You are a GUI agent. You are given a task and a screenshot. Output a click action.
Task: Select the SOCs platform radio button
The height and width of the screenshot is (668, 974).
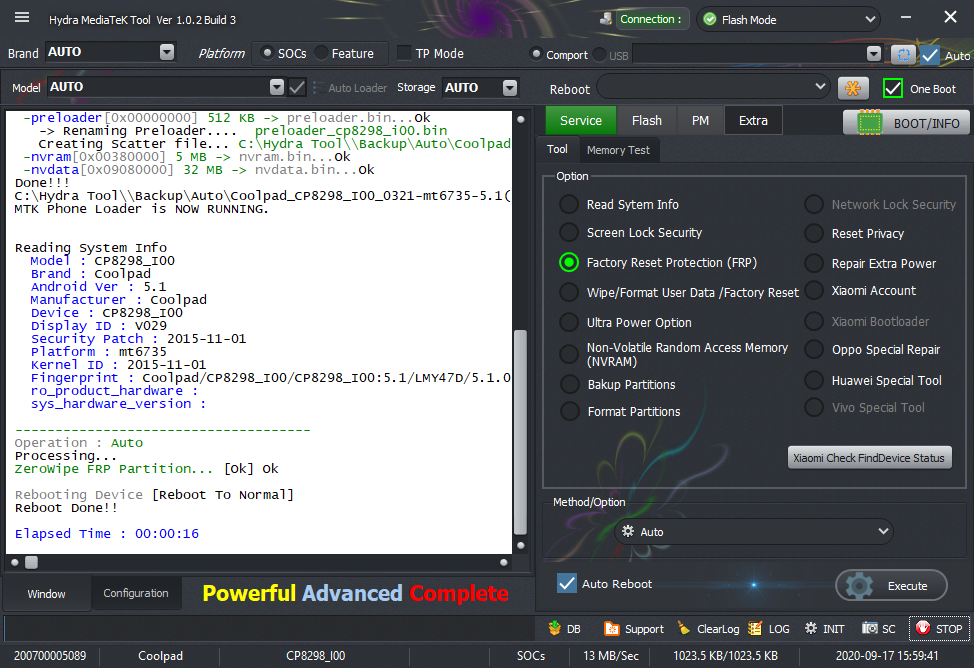coord(267,53)
